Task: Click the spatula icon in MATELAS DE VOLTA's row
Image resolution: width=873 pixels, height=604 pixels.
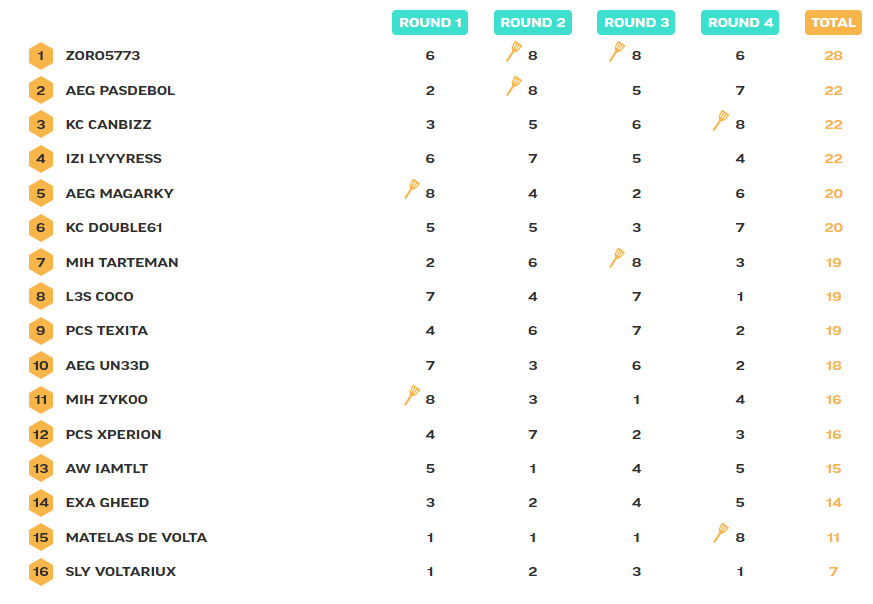Action: (721, 533)
